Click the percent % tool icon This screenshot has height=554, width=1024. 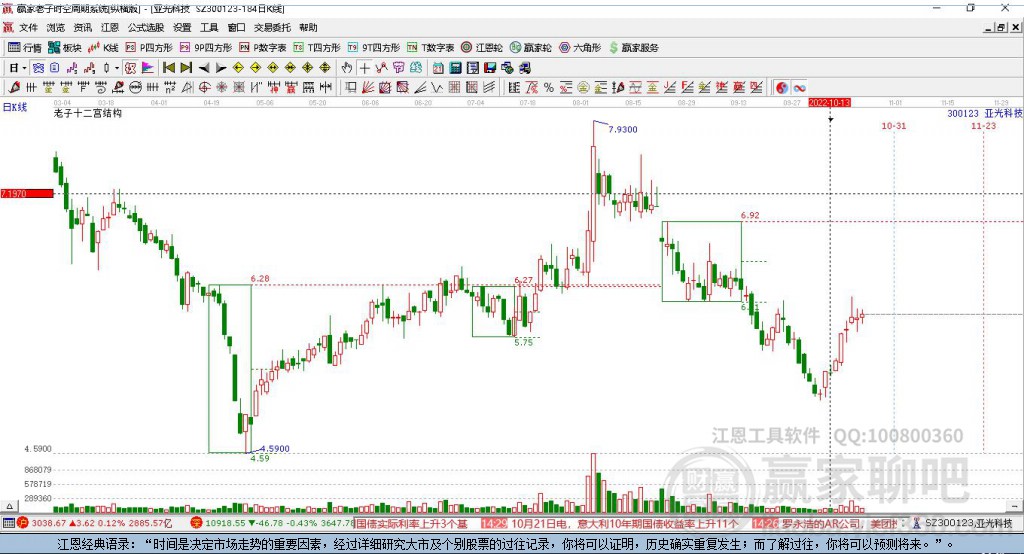click(549, 88)
